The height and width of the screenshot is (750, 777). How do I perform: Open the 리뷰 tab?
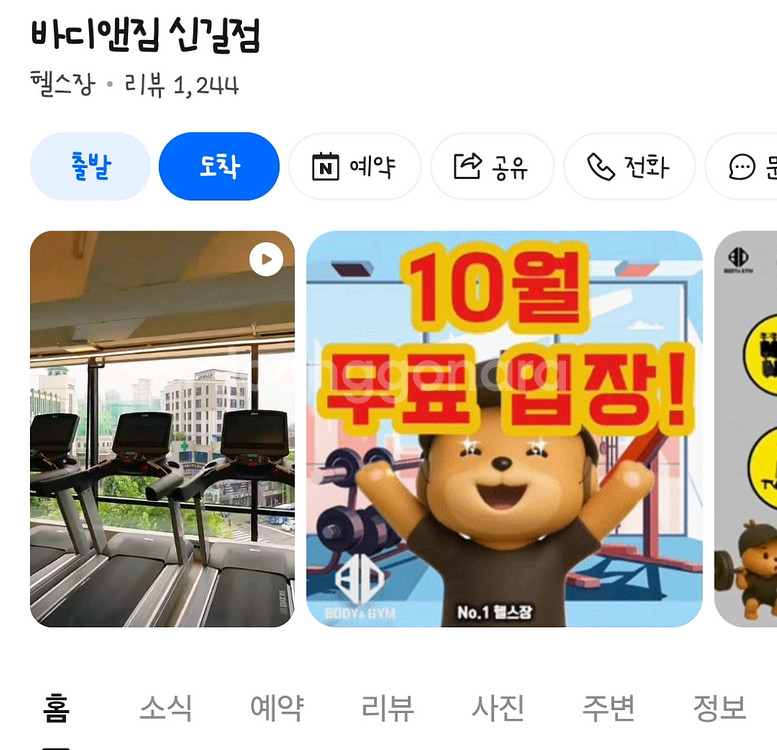pos(388,708)
